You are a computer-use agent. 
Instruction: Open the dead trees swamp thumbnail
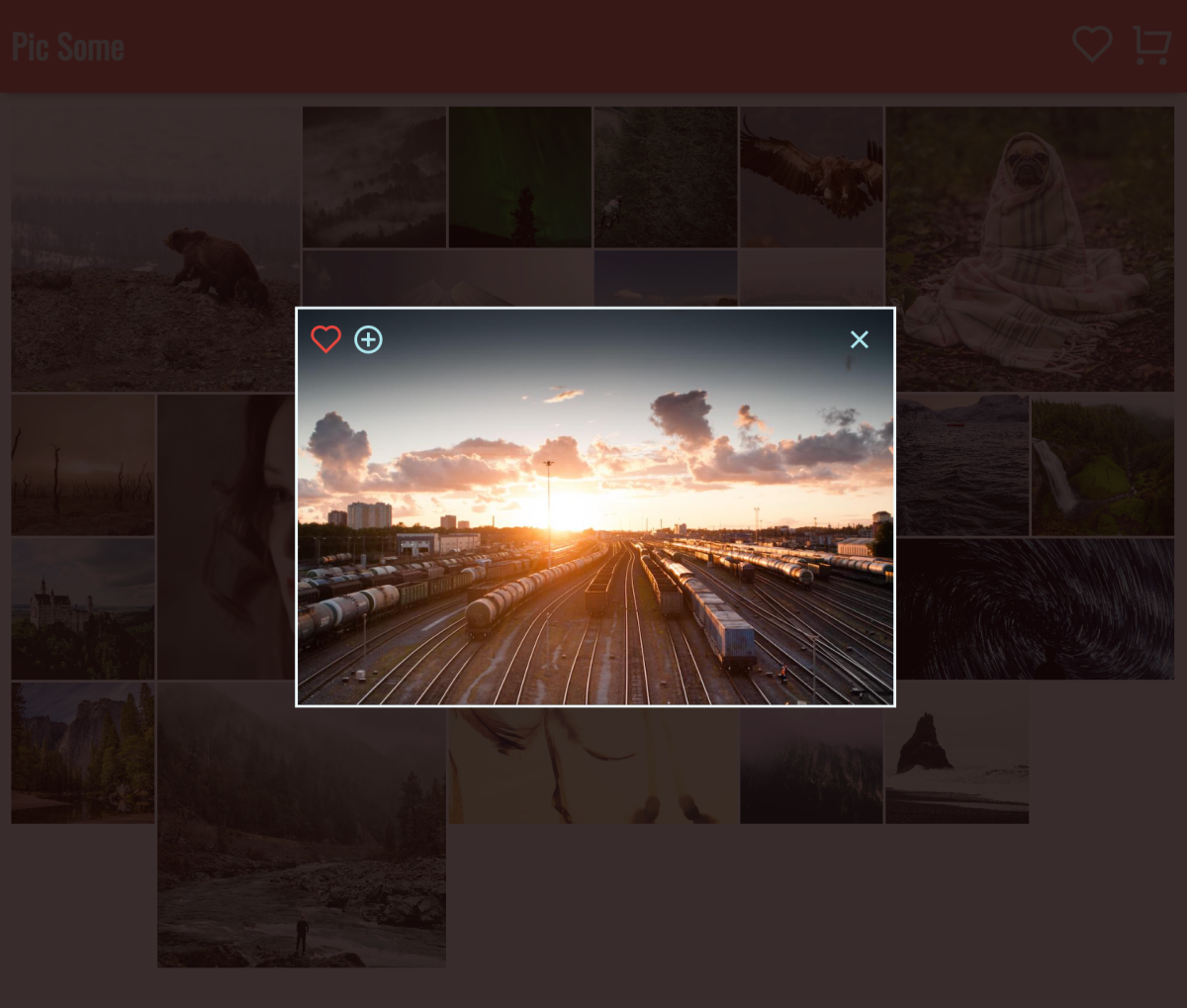tap(83, 465)
